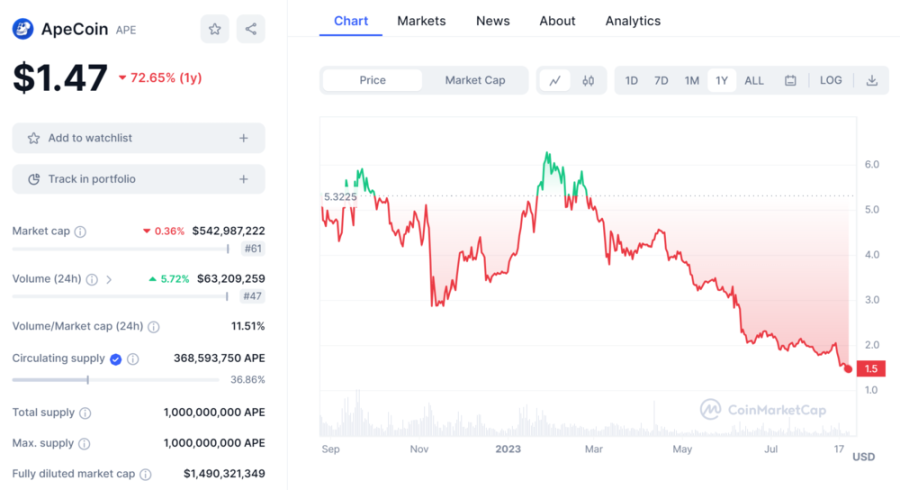Select the Price chart toggle

373,80
